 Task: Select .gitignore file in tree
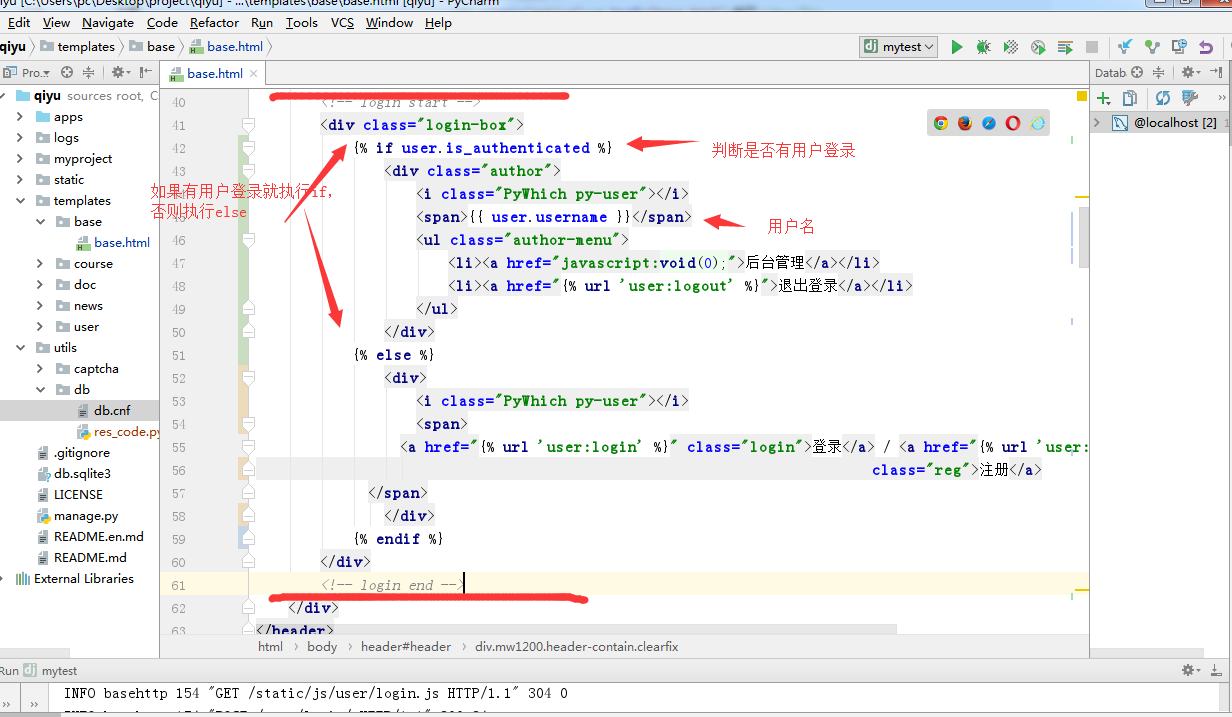pyautogui.click(x=80, y=453)
